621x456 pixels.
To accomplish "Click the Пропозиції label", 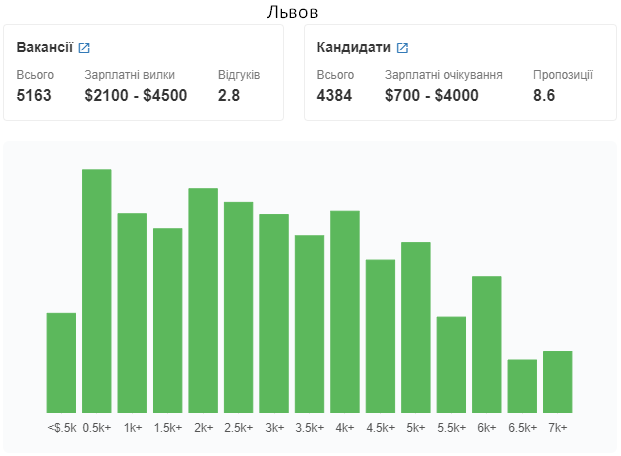I will point(563,75).
